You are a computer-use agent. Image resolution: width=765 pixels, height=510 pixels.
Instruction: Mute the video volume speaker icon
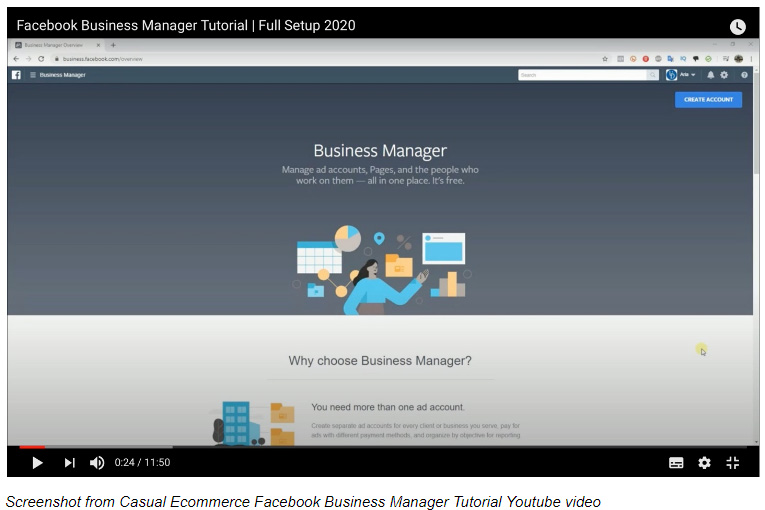point(97,463)
